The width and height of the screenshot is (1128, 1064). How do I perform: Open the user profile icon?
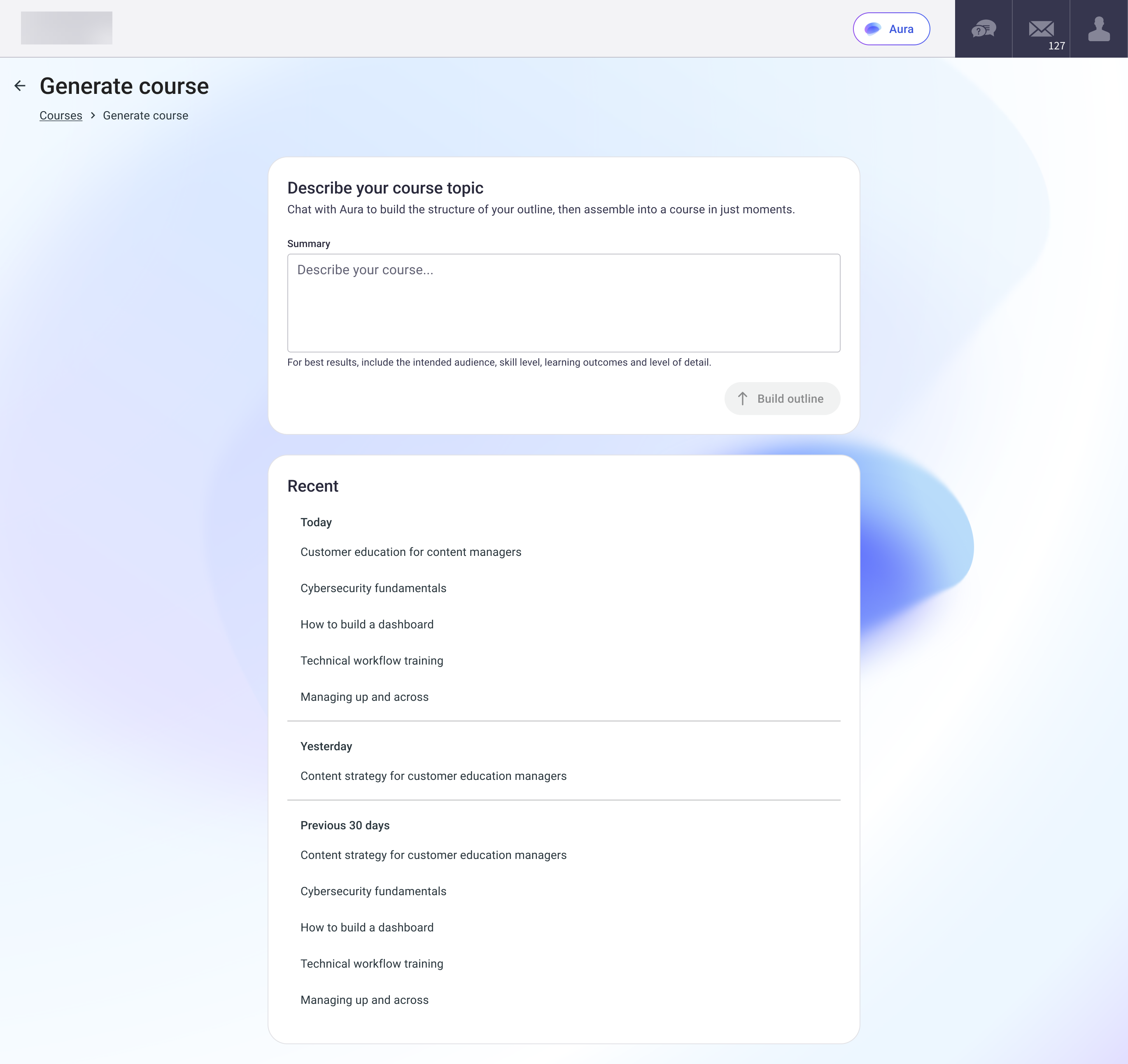(x=1098, y=29)
